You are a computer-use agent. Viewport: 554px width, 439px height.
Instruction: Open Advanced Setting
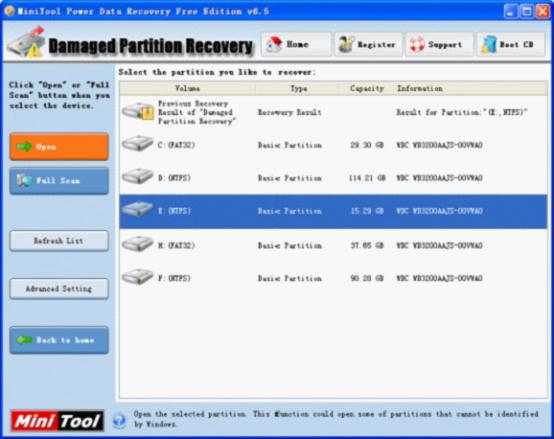(59, 289)
